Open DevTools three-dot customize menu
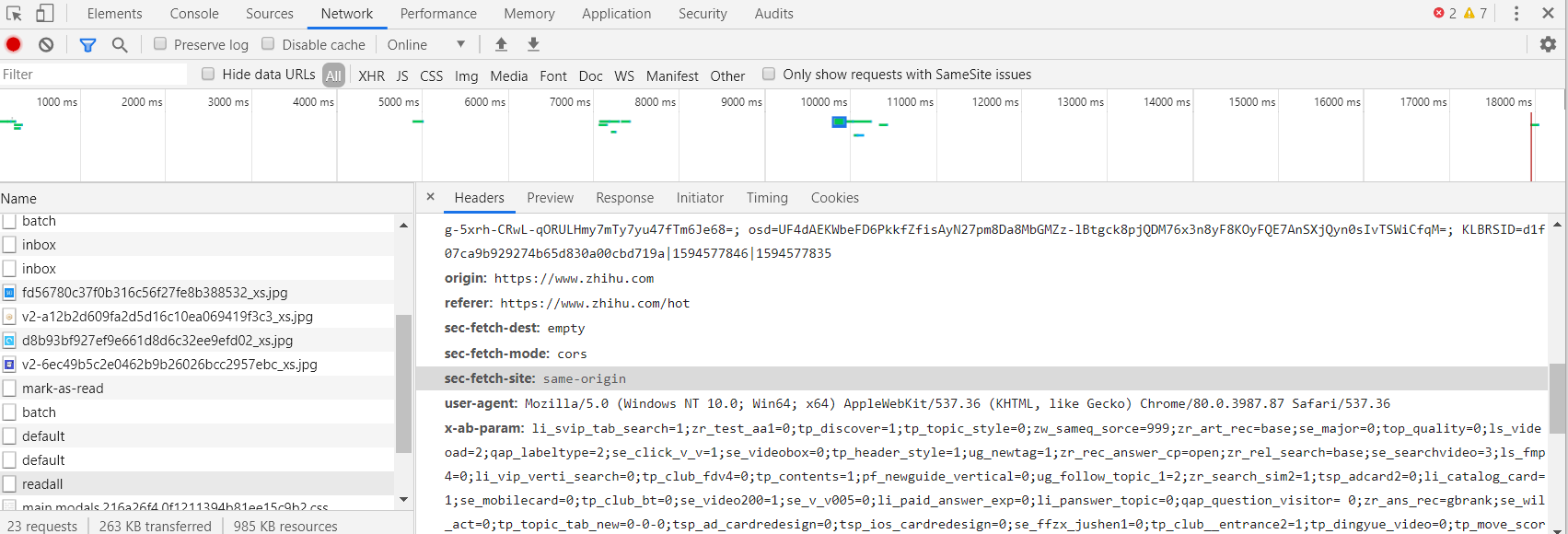This screenshot has width=1568, height=534. pyautogui.click(x=1516, y=14)
